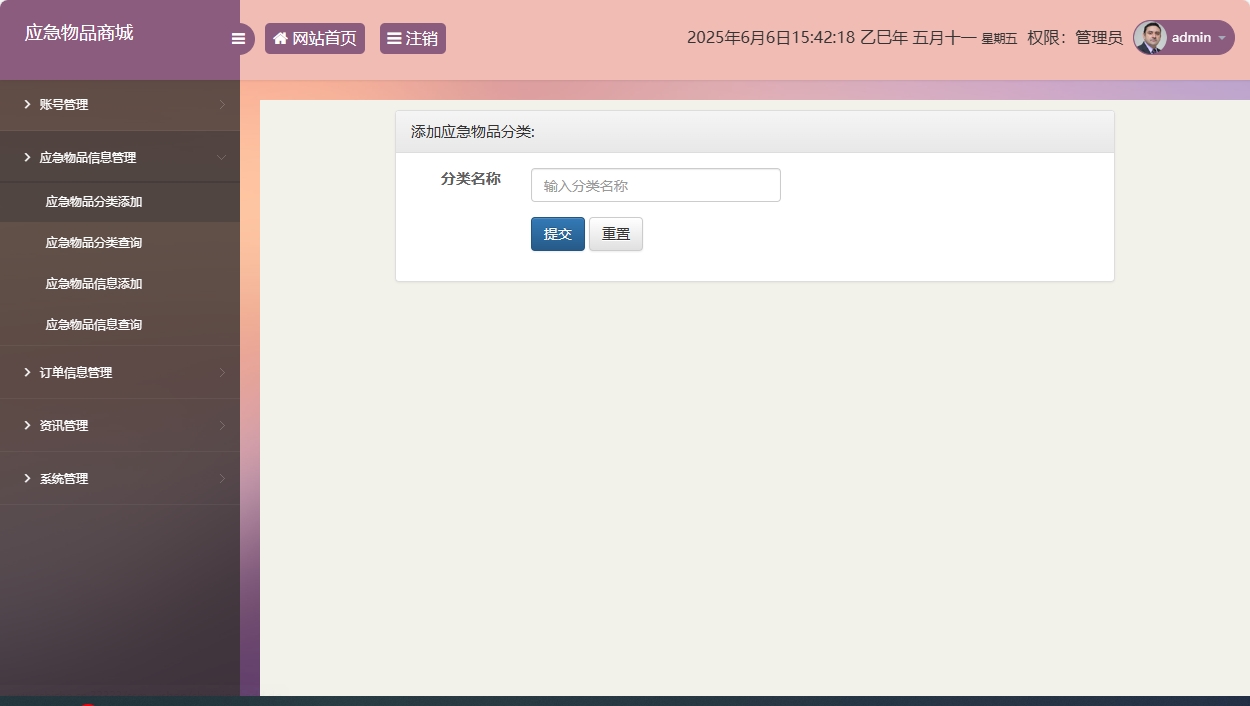The width and height of the screenshot is (1250, 706).
Task: Click inside the 分类名称 input field
Action: [x=655, y=185]
